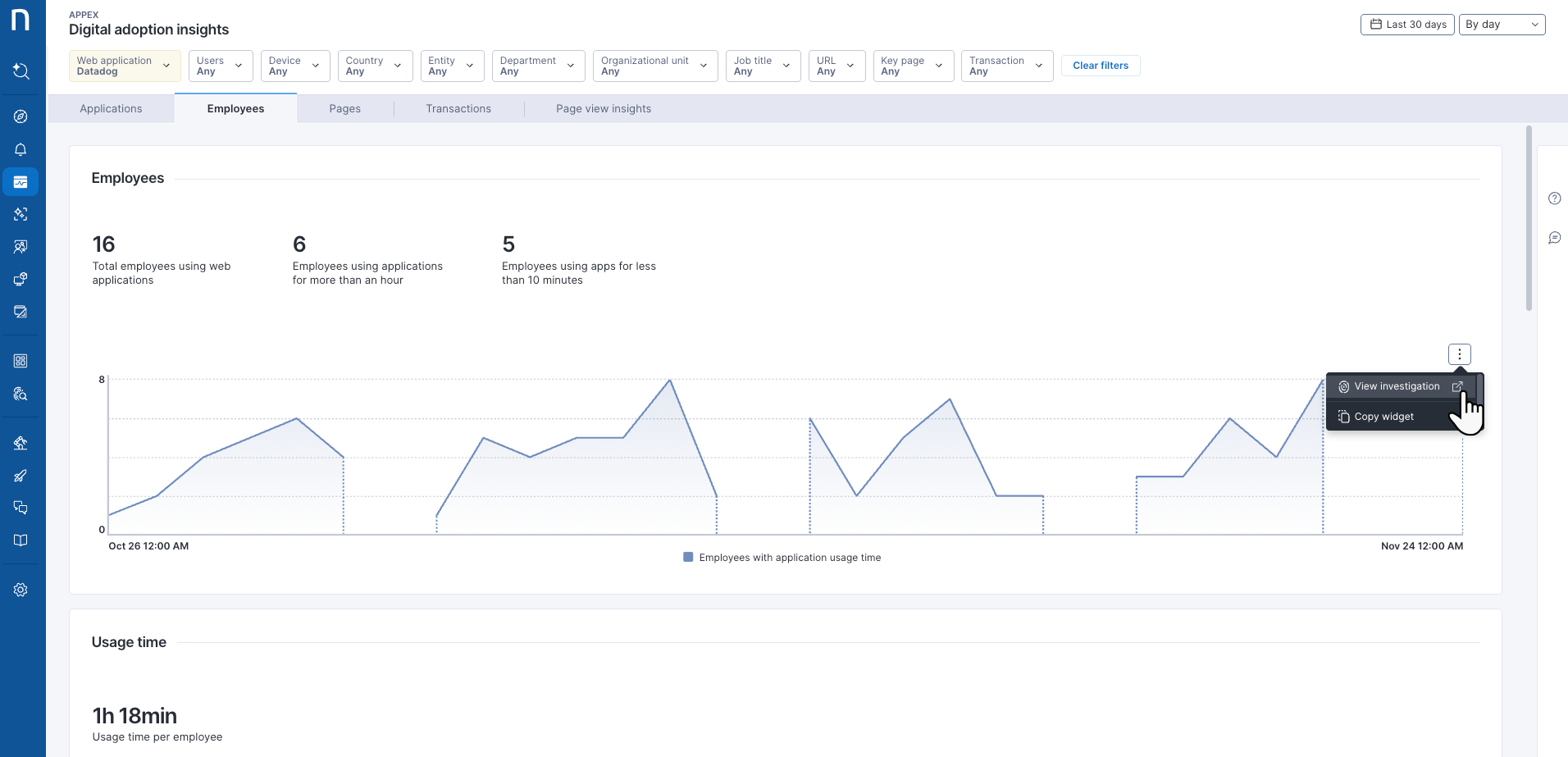The height and width of the screenshot is (757, 1568).
Task: Expand the Web application filter dropdown
Action: click(125, 66)
